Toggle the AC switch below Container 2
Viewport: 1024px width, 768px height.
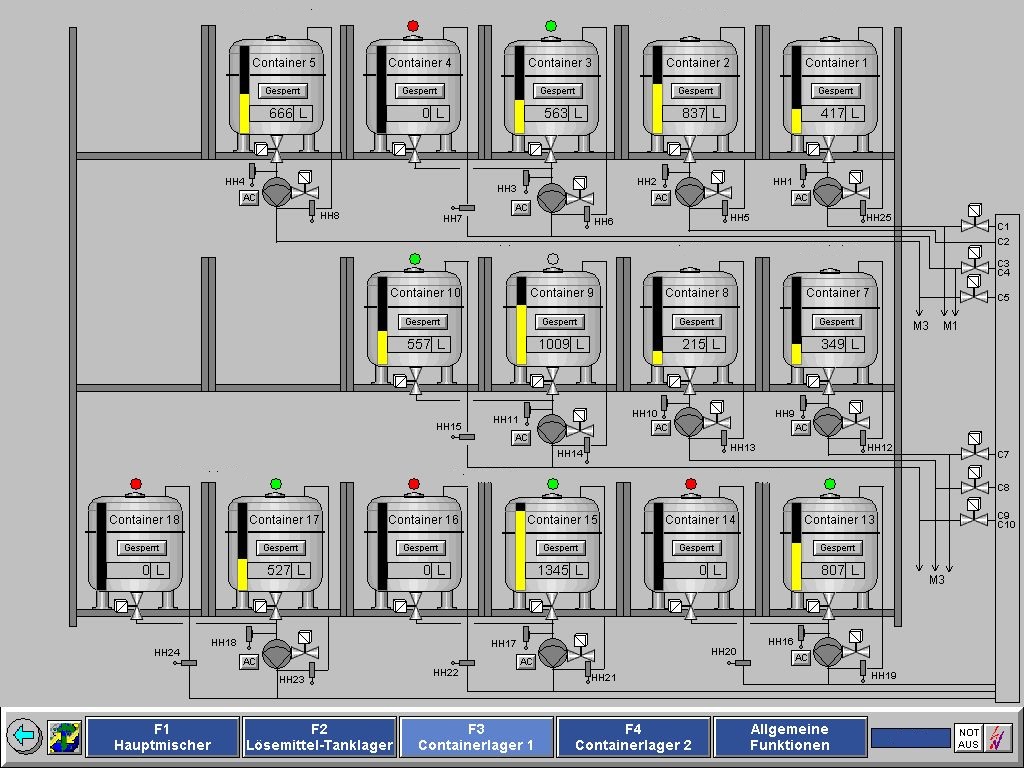661,198
